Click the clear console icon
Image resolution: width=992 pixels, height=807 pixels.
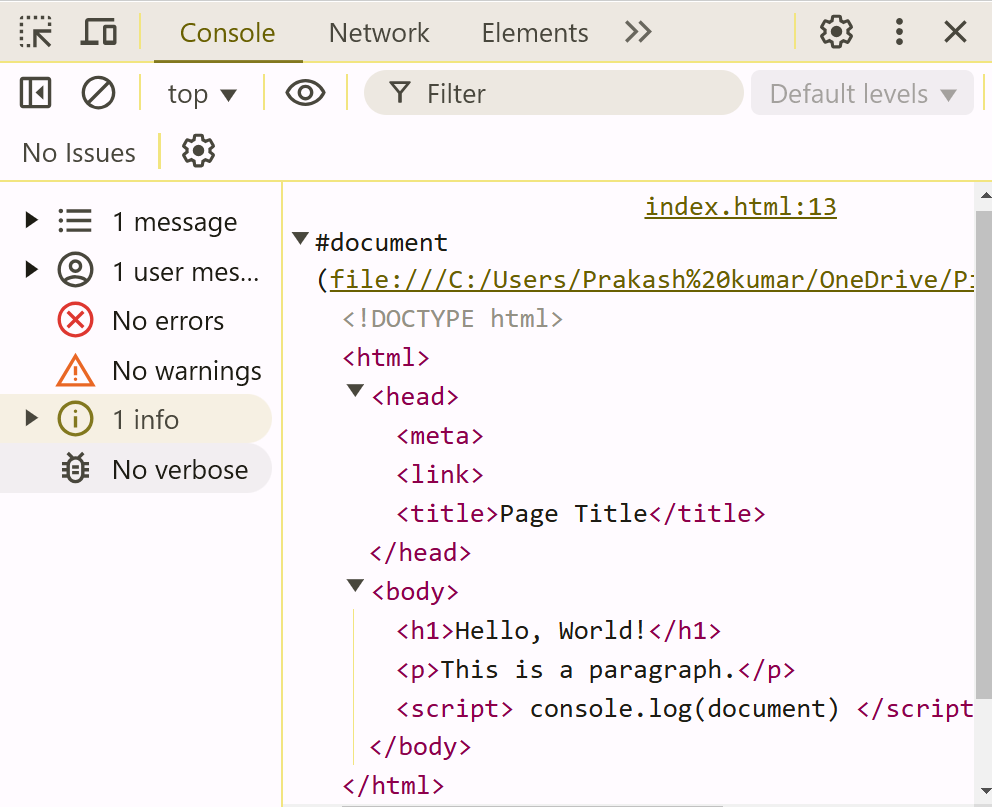(98, 94)
